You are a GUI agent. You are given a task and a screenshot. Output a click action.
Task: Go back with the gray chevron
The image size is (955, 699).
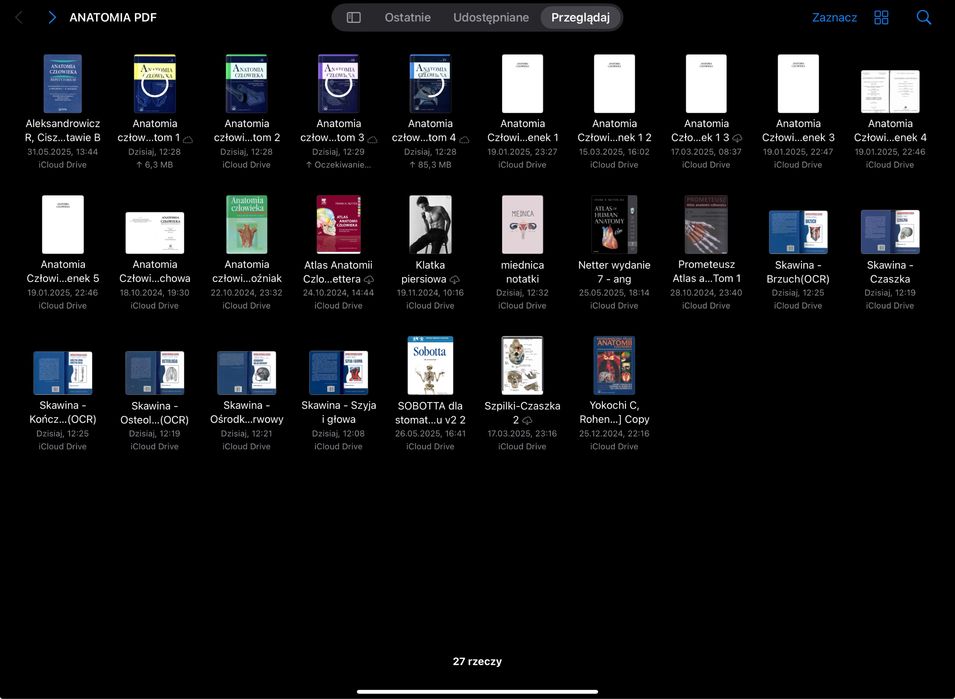(x=19, y=18)
